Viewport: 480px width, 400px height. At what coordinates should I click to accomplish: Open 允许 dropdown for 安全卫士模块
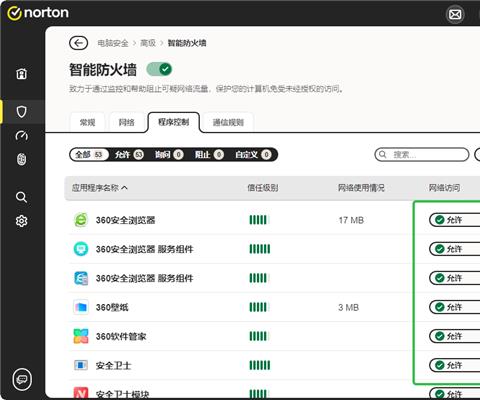pos(455,393)
